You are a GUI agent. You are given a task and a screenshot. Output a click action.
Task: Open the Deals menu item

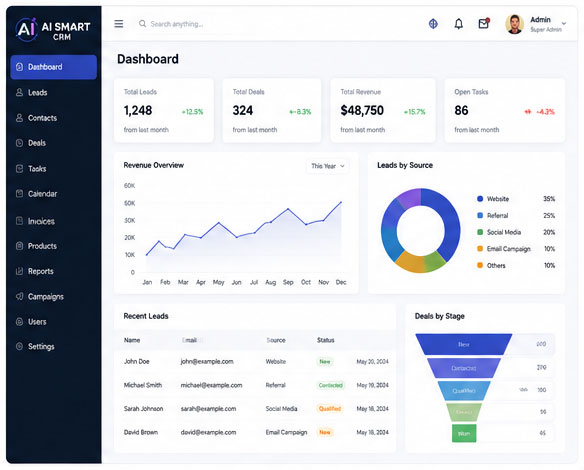(54, 143)
